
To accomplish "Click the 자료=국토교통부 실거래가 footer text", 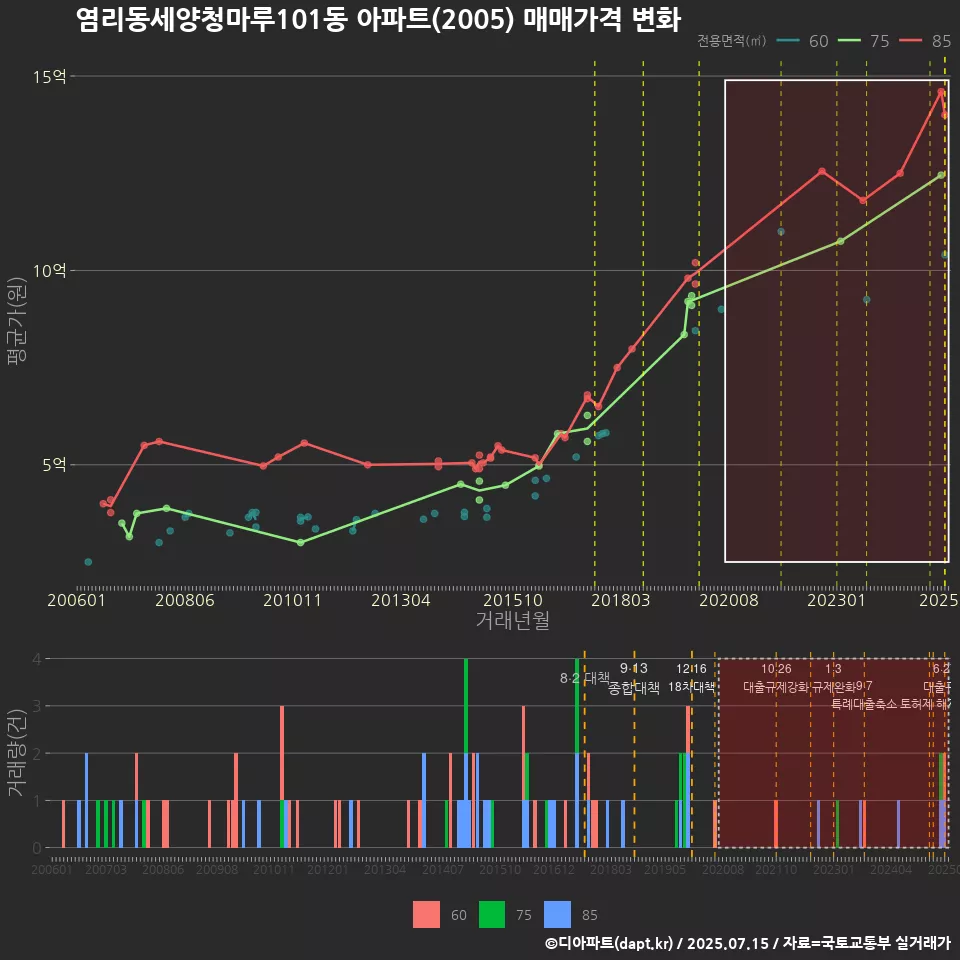I will pos(866,943).
